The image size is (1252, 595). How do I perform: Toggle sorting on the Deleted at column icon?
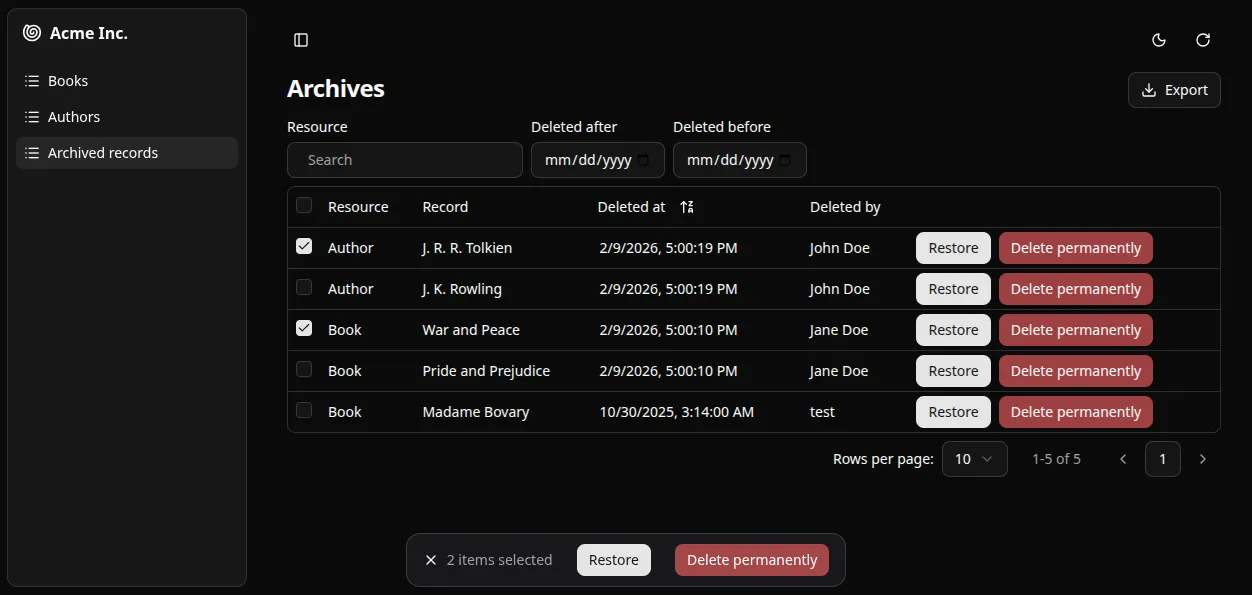(686, 207)
